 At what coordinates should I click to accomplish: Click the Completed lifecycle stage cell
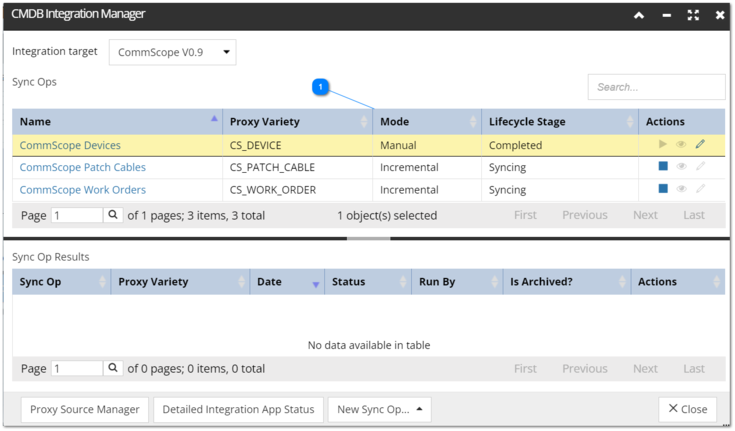click(x=560, y=145)
